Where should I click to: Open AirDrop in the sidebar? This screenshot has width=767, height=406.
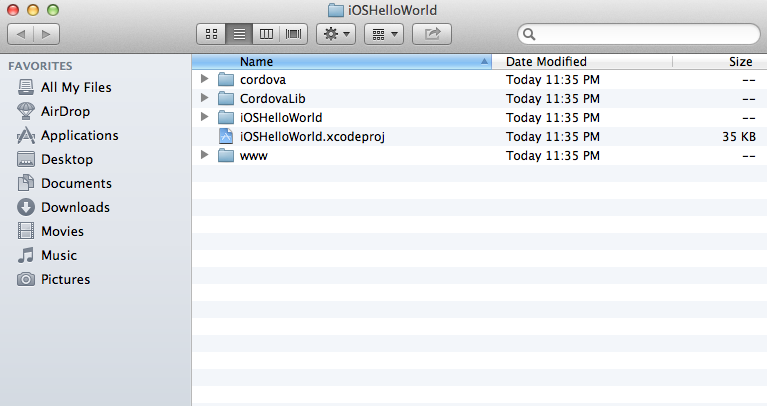(65, 112)
